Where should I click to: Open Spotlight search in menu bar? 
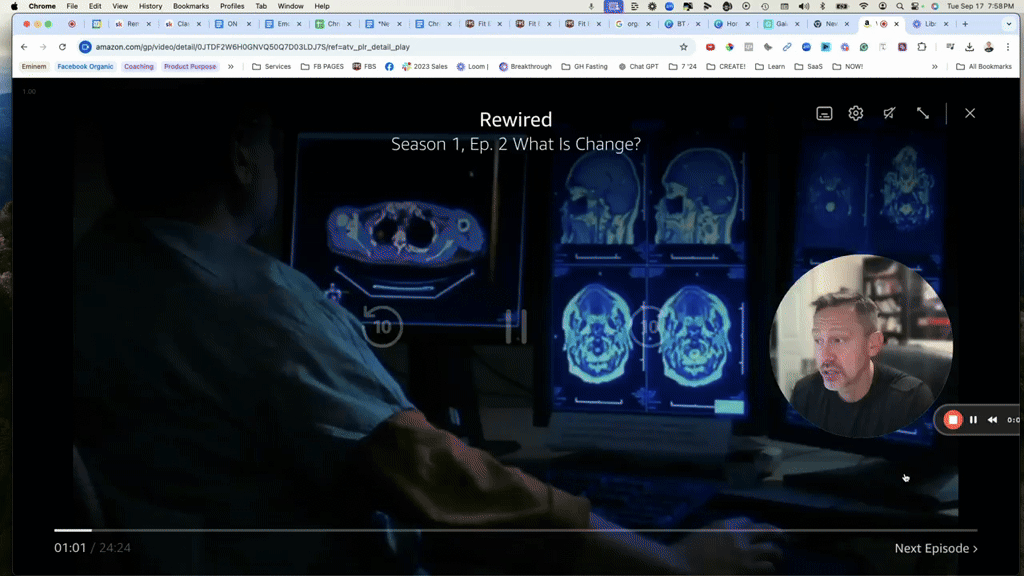(899, 6)
